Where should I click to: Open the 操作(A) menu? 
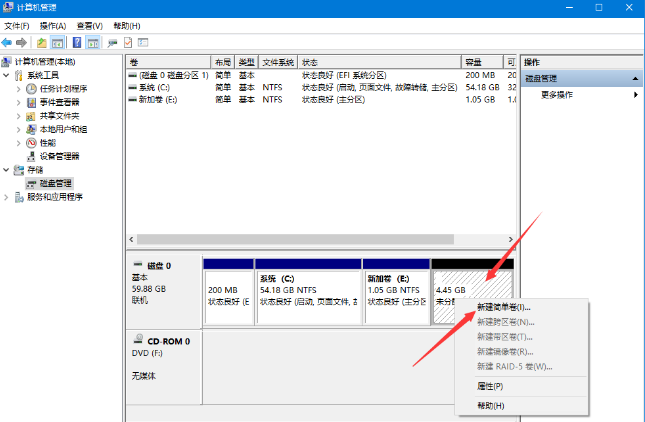[53, 25]
